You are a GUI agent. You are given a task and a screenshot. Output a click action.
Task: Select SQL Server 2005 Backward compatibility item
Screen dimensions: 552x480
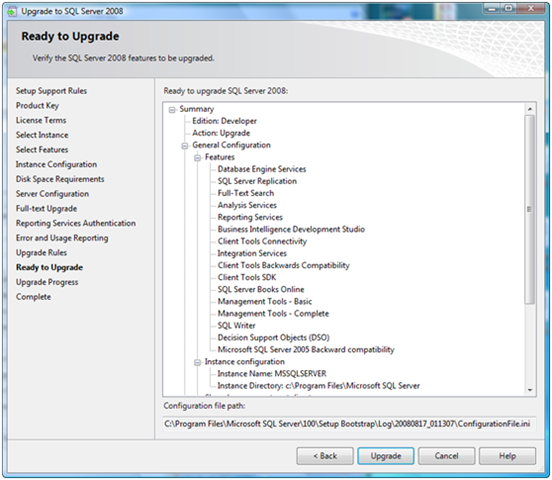pyautogui.click(x=306, y=350)
